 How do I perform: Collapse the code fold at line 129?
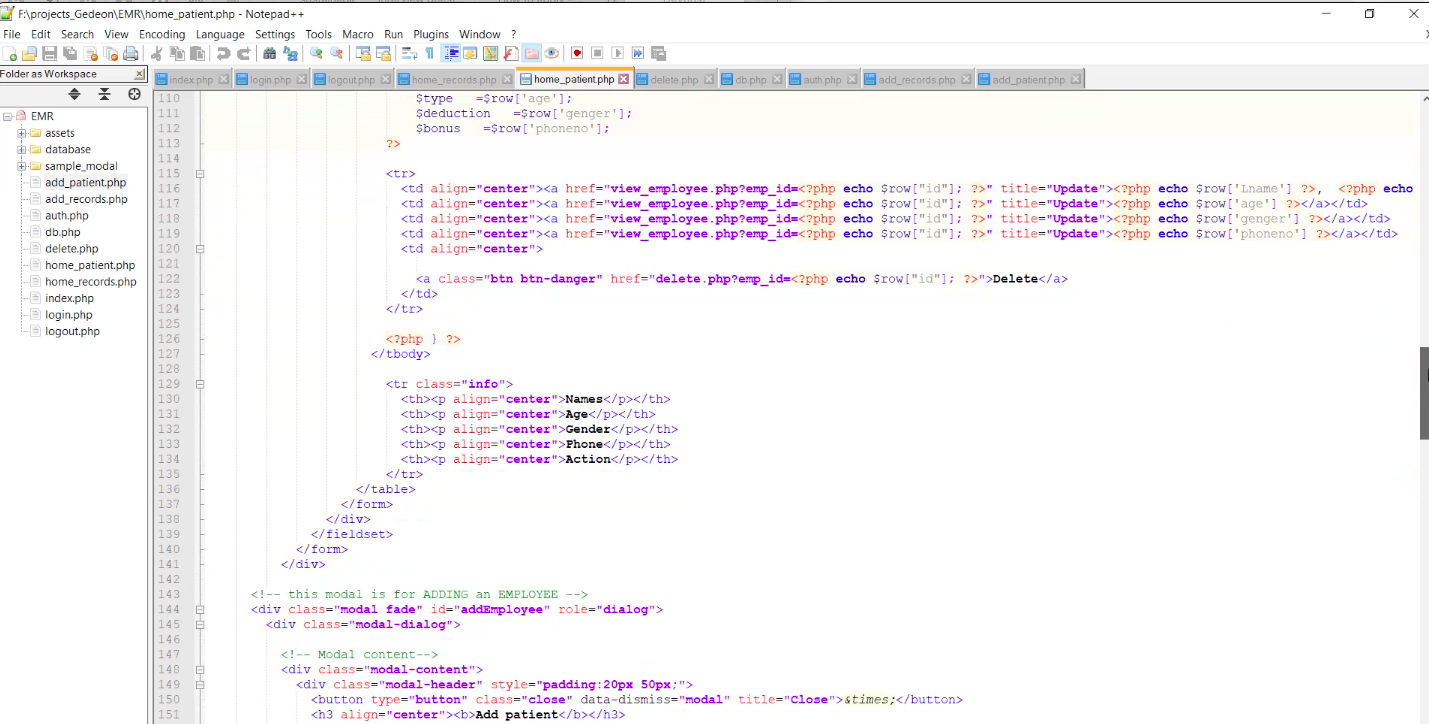tap(200, 384)
